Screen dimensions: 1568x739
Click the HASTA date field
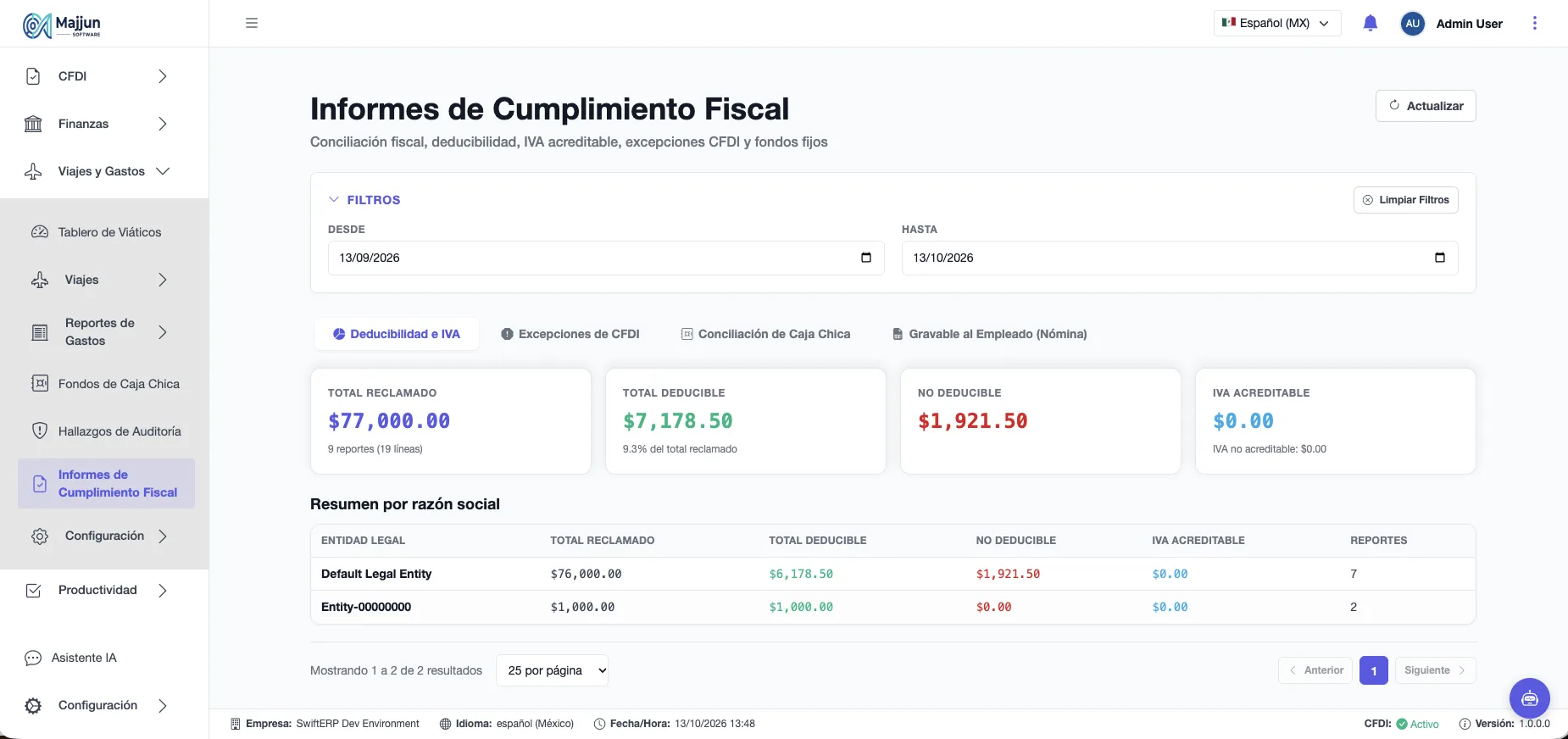click(1180, 258)
